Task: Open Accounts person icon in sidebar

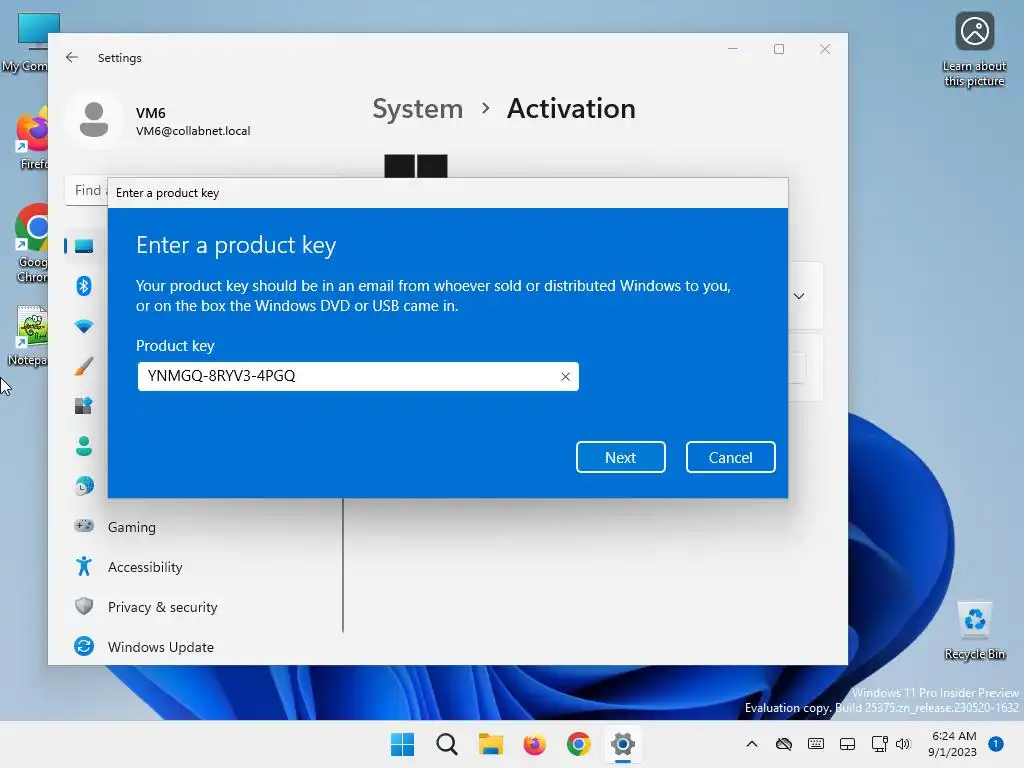Action: [x=84, y=446]
